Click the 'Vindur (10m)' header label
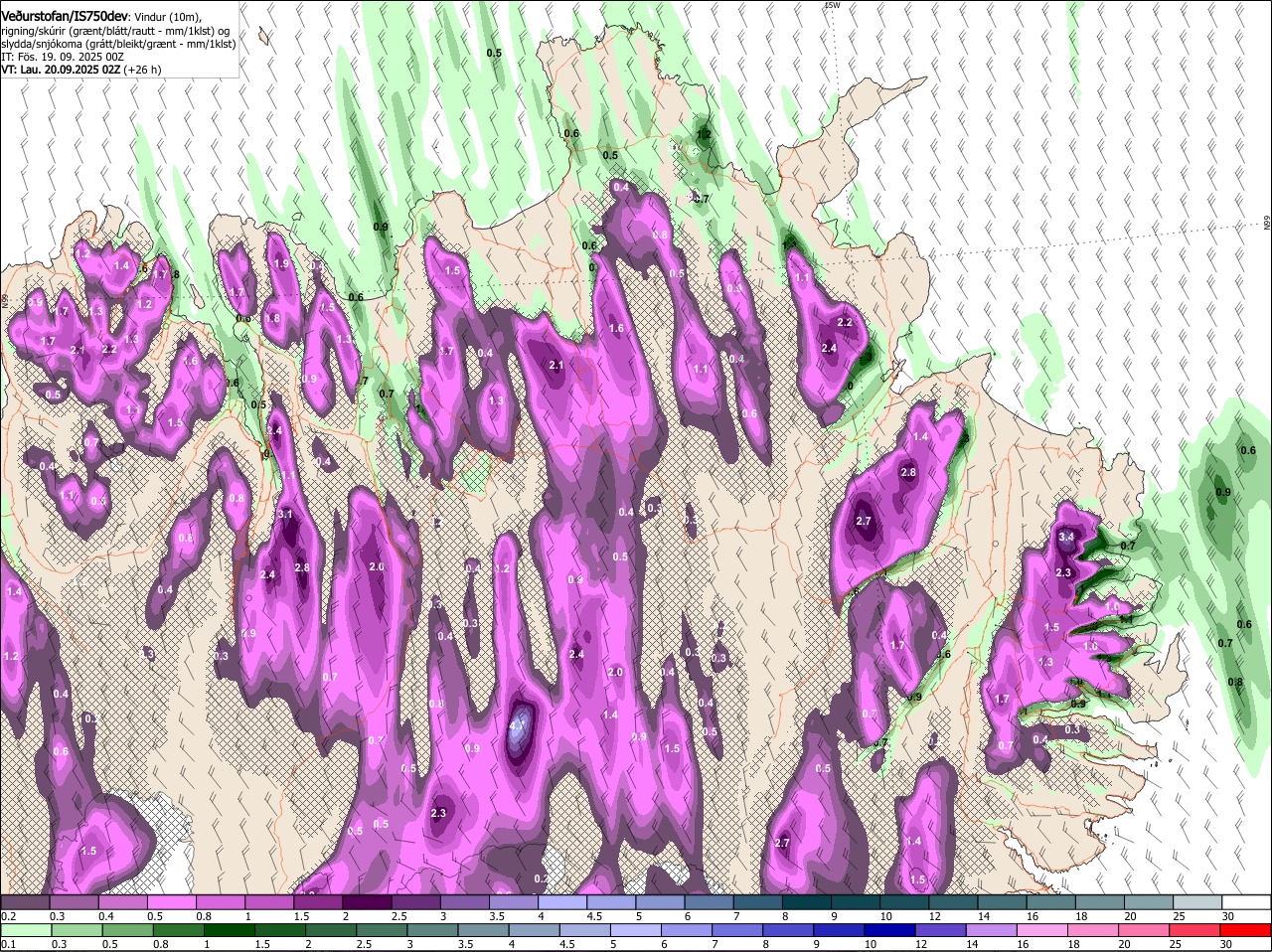Screen dimensions: 1272x952 167,17
